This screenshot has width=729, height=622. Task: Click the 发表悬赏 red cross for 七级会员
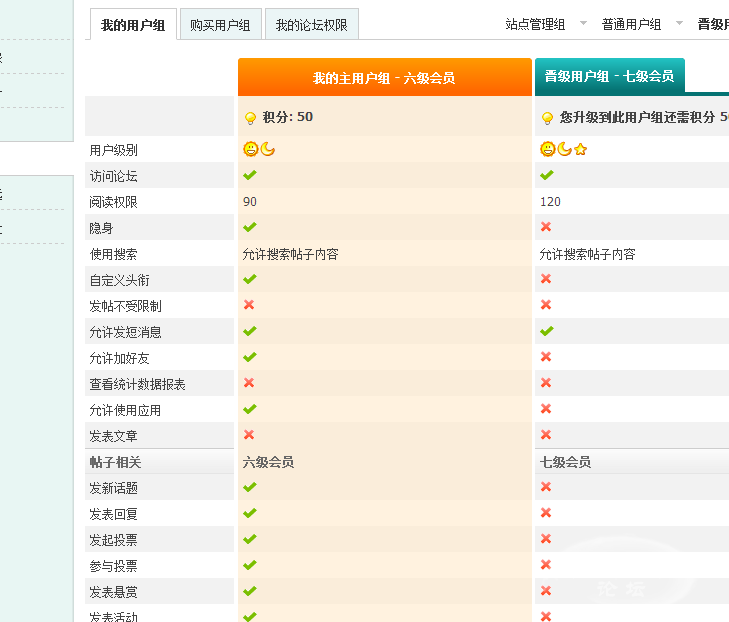coord(546,591)
